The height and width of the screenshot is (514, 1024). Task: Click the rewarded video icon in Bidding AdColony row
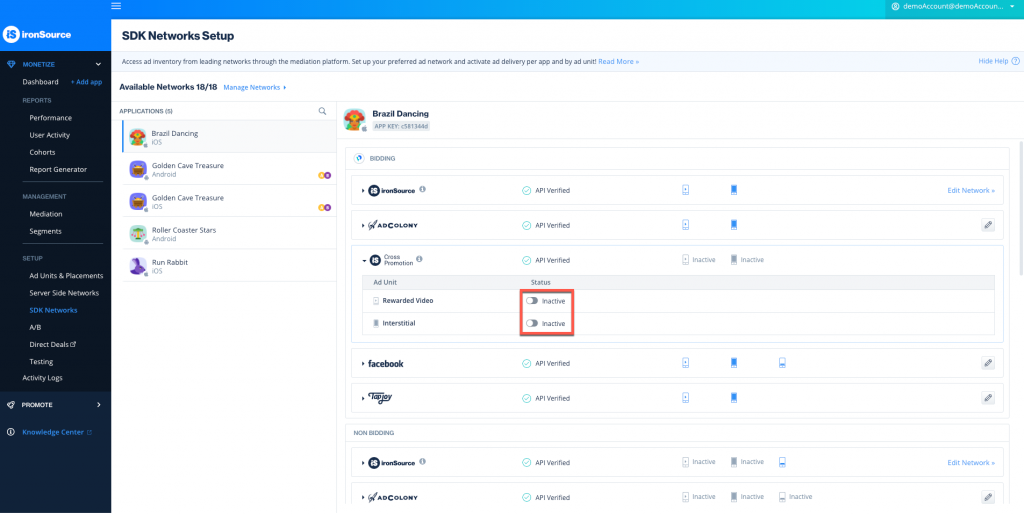pos(686,225)
